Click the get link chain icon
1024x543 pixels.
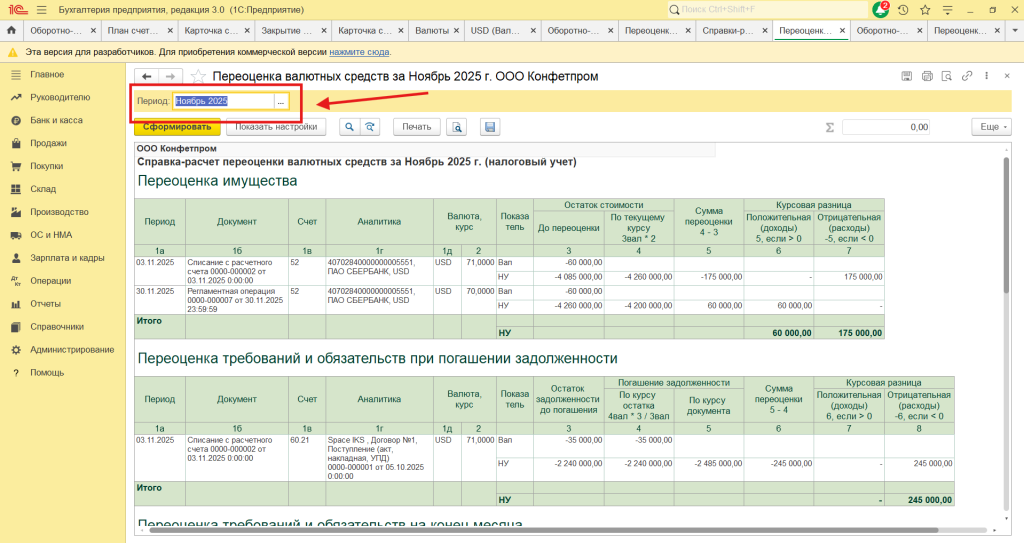coord(967,76)
